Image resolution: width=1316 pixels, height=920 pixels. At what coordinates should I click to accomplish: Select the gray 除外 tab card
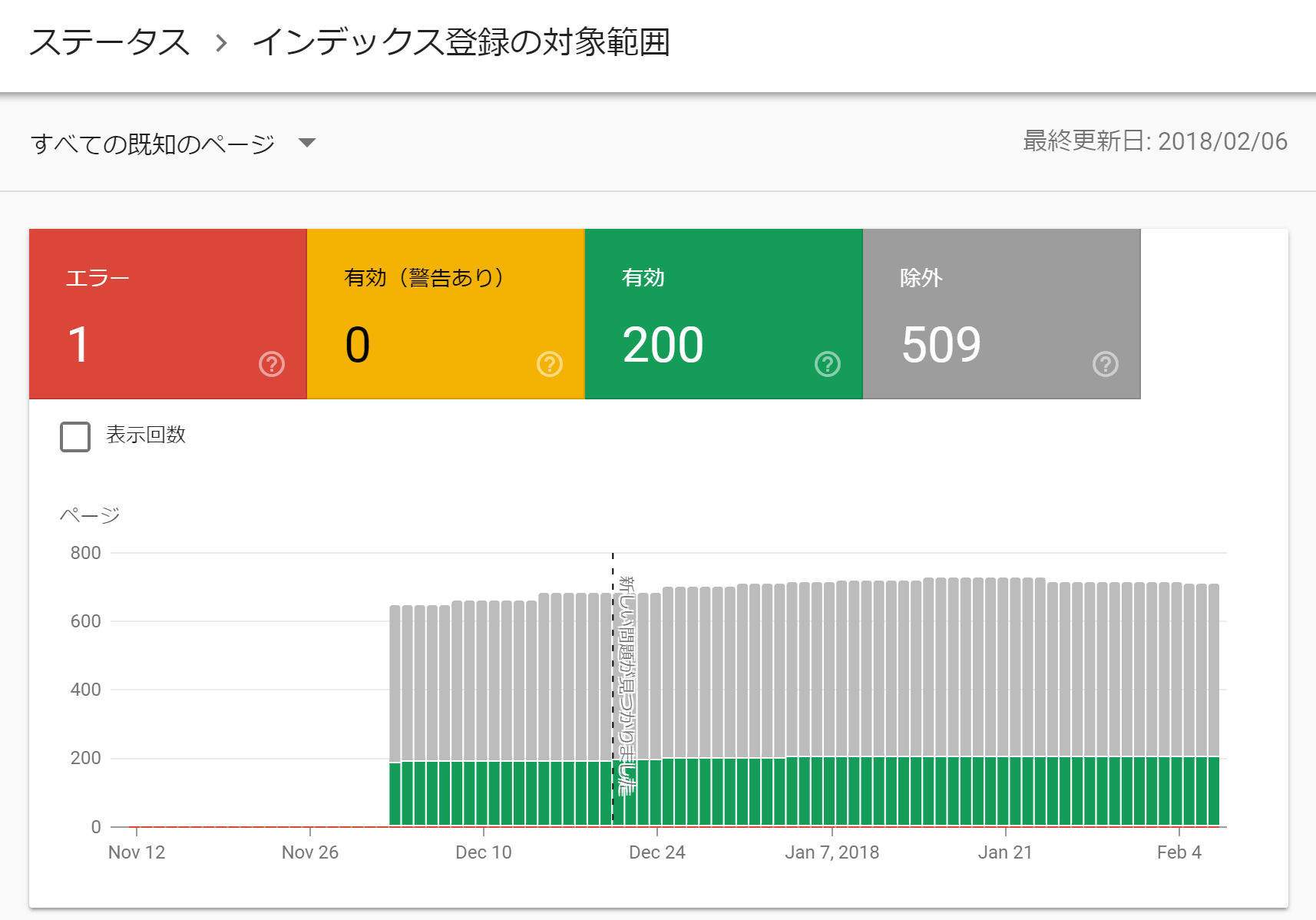coord(1002,314)
